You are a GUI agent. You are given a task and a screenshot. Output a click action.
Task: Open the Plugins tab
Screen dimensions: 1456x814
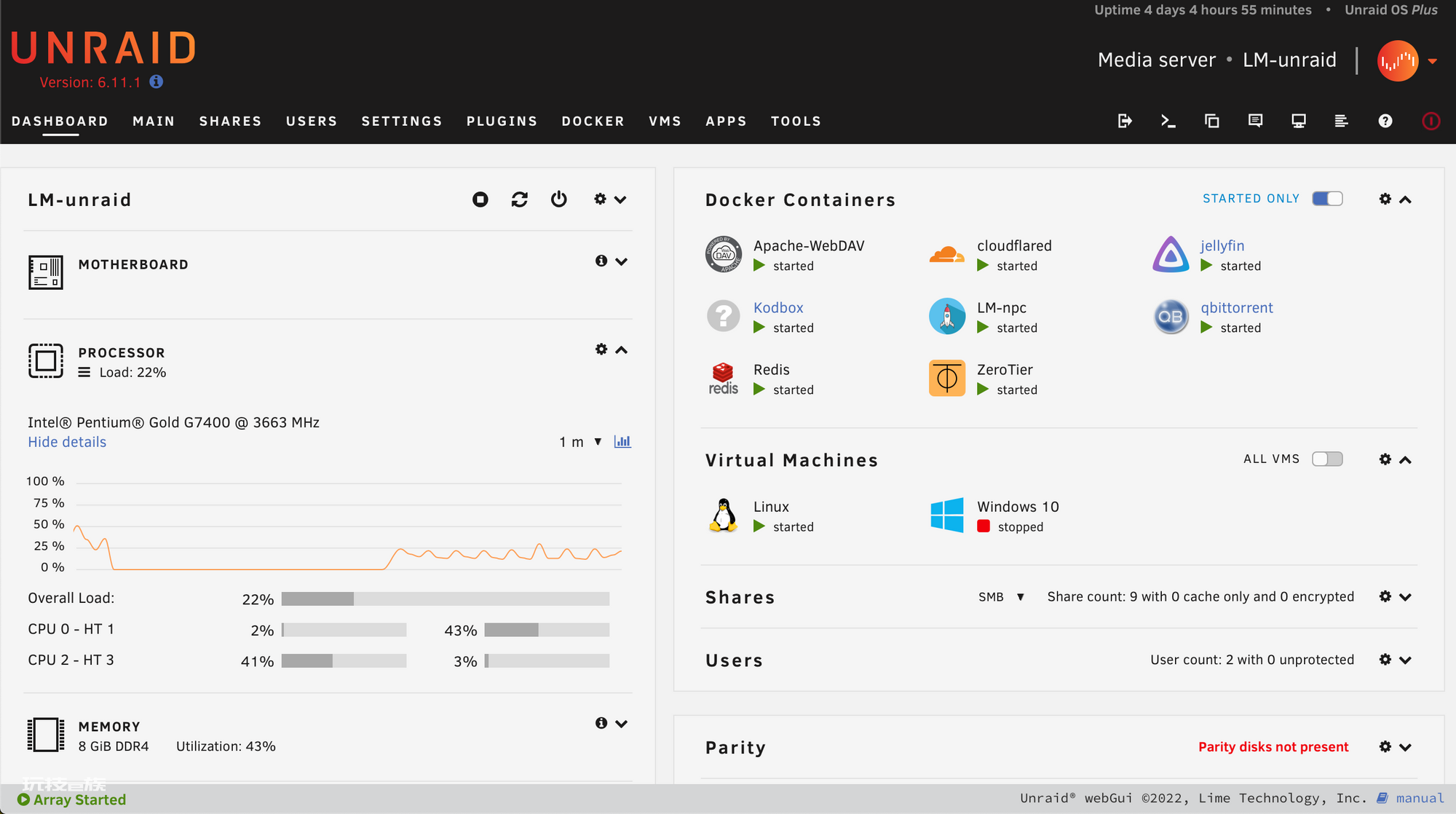[502, 121]
